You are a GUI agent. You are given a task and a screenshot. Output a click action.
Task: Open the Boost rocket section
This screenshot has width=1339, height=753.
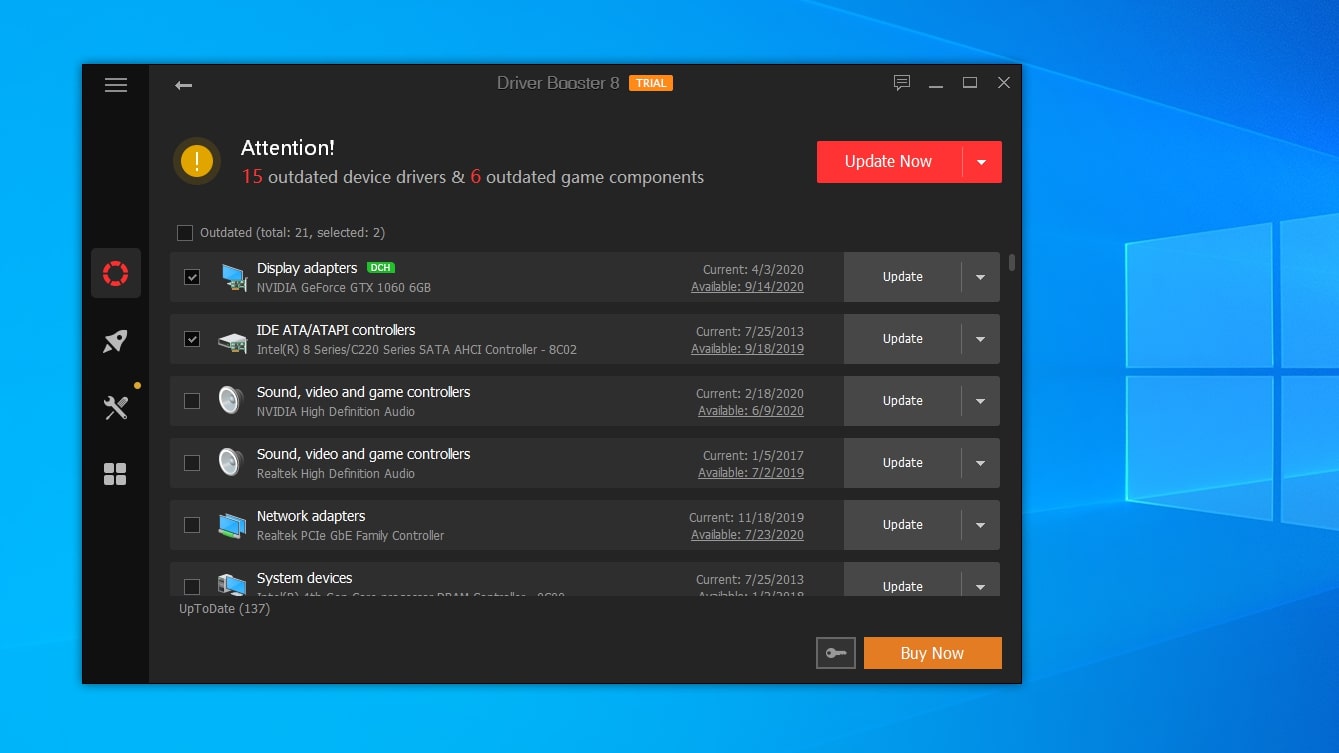pyautogui.click(x=116, y=341)
